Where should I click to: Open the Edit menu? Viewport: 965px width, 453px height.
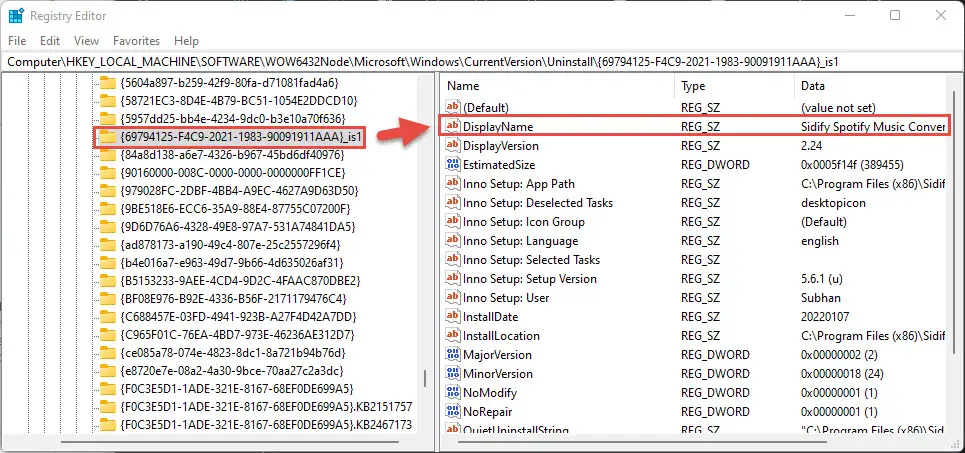pos(50,41)
